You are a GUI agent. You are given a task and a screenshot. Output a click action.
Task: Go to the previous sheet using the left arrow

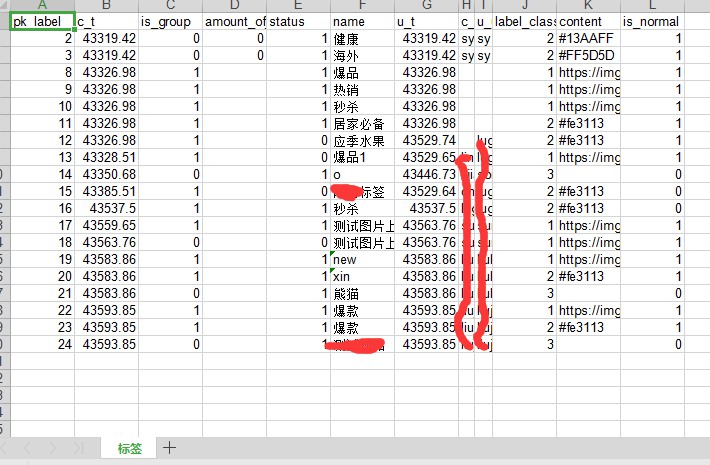(28, 448)
